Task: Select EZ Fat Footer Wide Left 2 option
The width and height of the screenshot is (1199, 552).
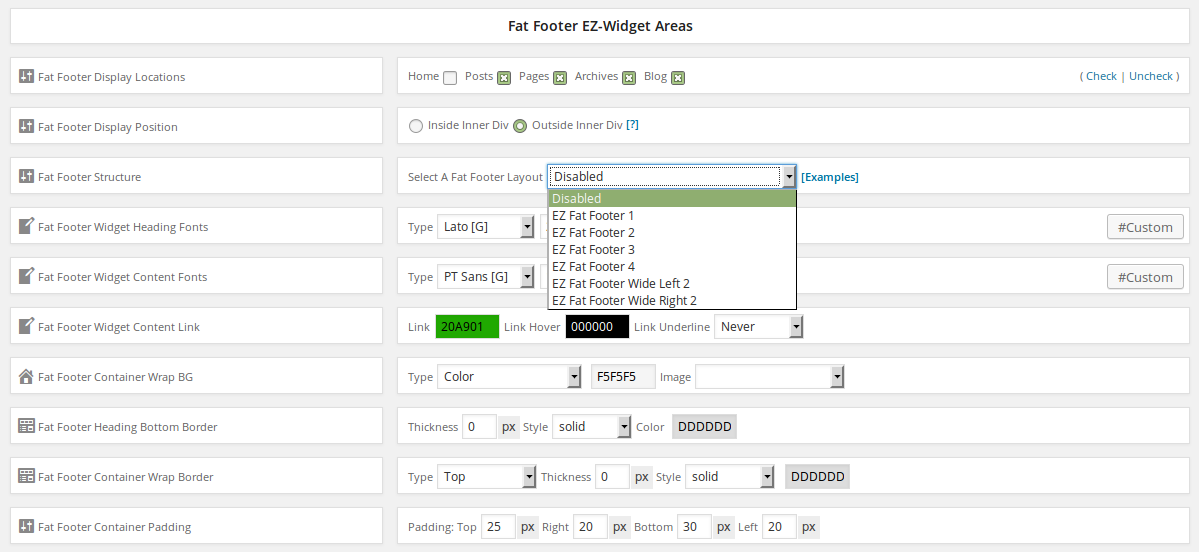Action: pyautogui.click(x=620, y=283)
